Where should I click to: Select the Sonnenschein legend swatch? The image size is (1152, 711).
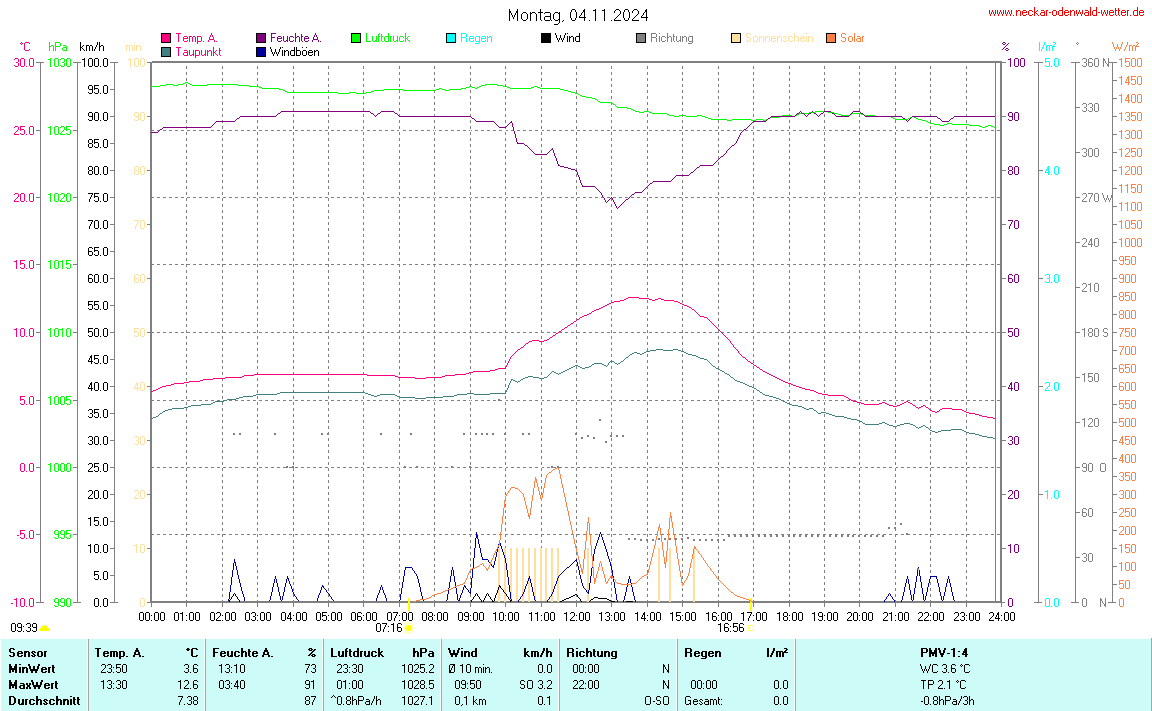click(x=736, y=38)
